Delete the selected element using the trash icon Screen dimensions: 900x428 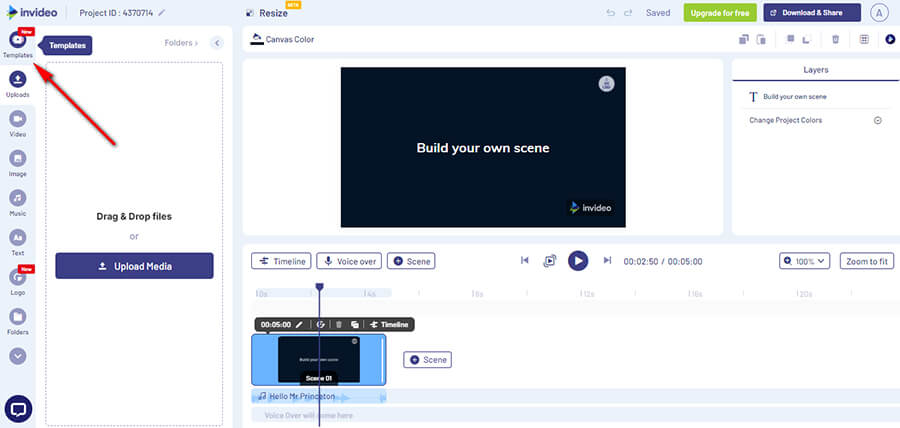(835, 40)
